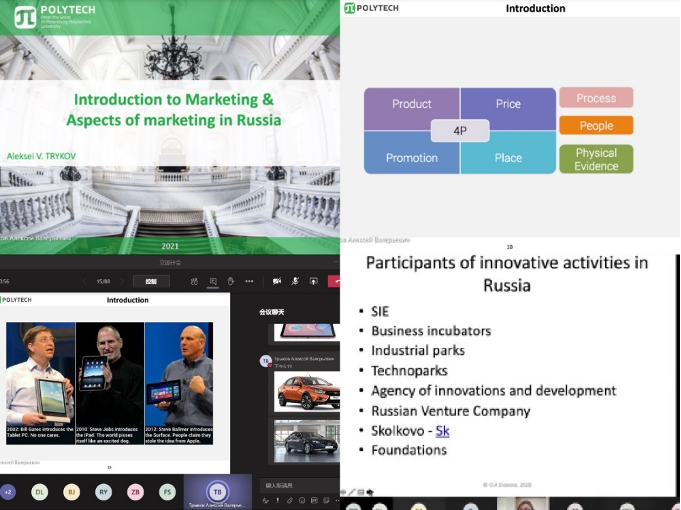Click the Technoparks bullet

pyautogui.click(x=409, y=371)
